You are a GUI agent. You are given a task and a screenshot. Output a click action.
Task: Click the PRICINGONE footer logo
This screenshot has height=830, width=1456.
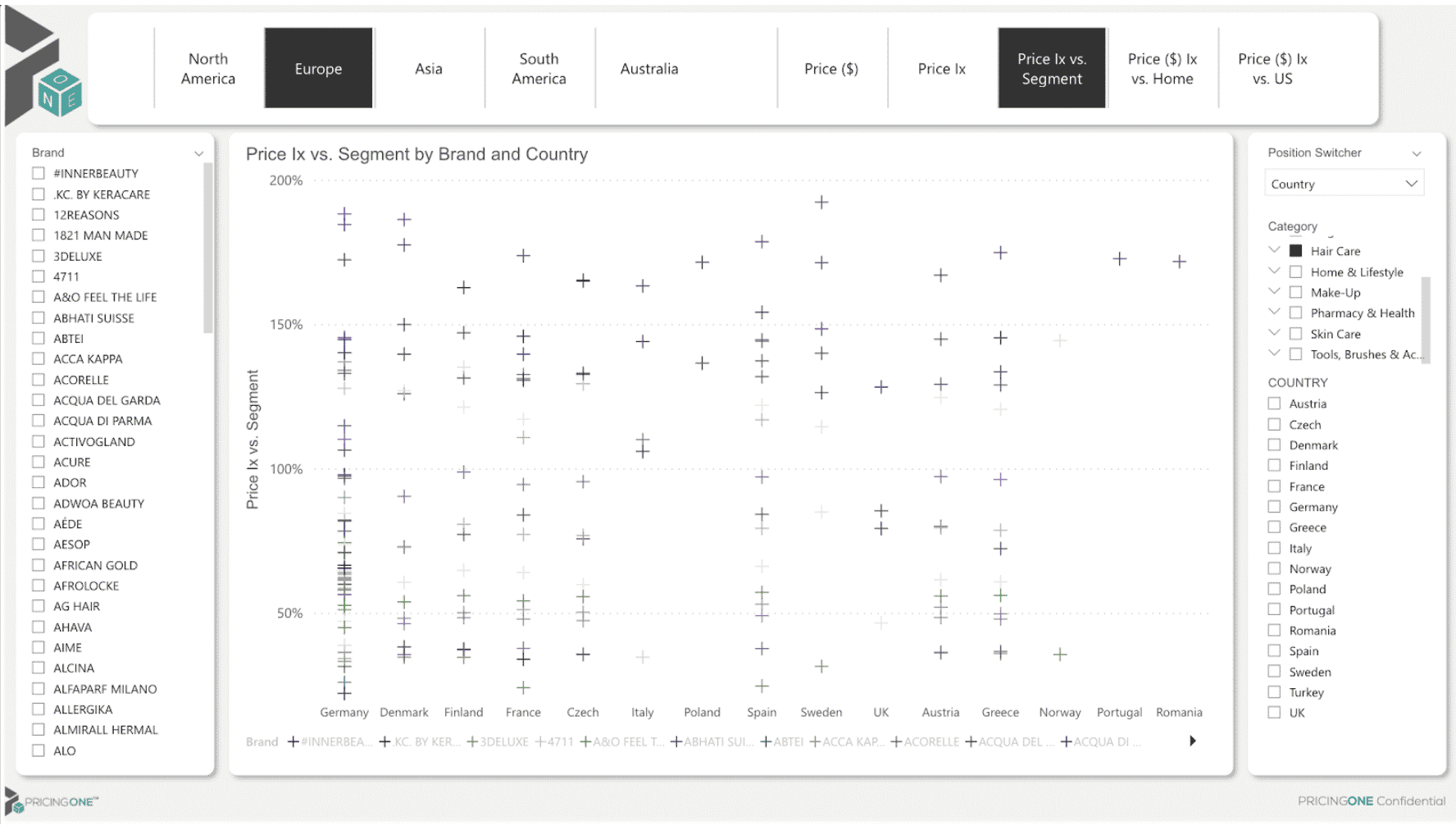click(51, 801)
